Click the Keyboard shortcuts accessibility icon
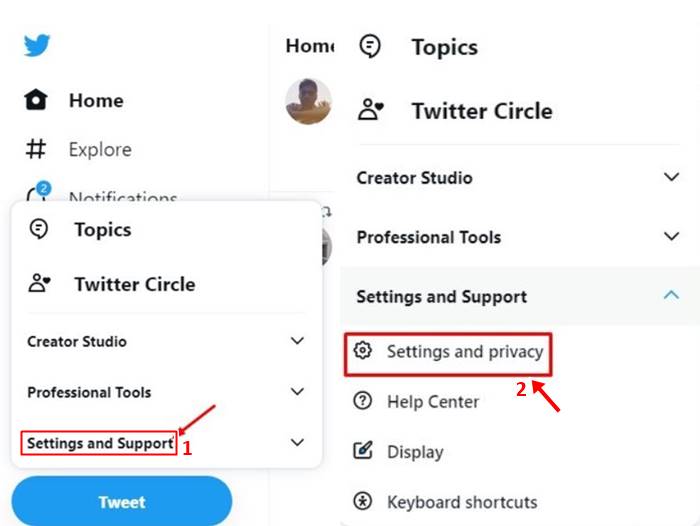The height and width of the screenshot is (526, 700). (x=364, y=501)
